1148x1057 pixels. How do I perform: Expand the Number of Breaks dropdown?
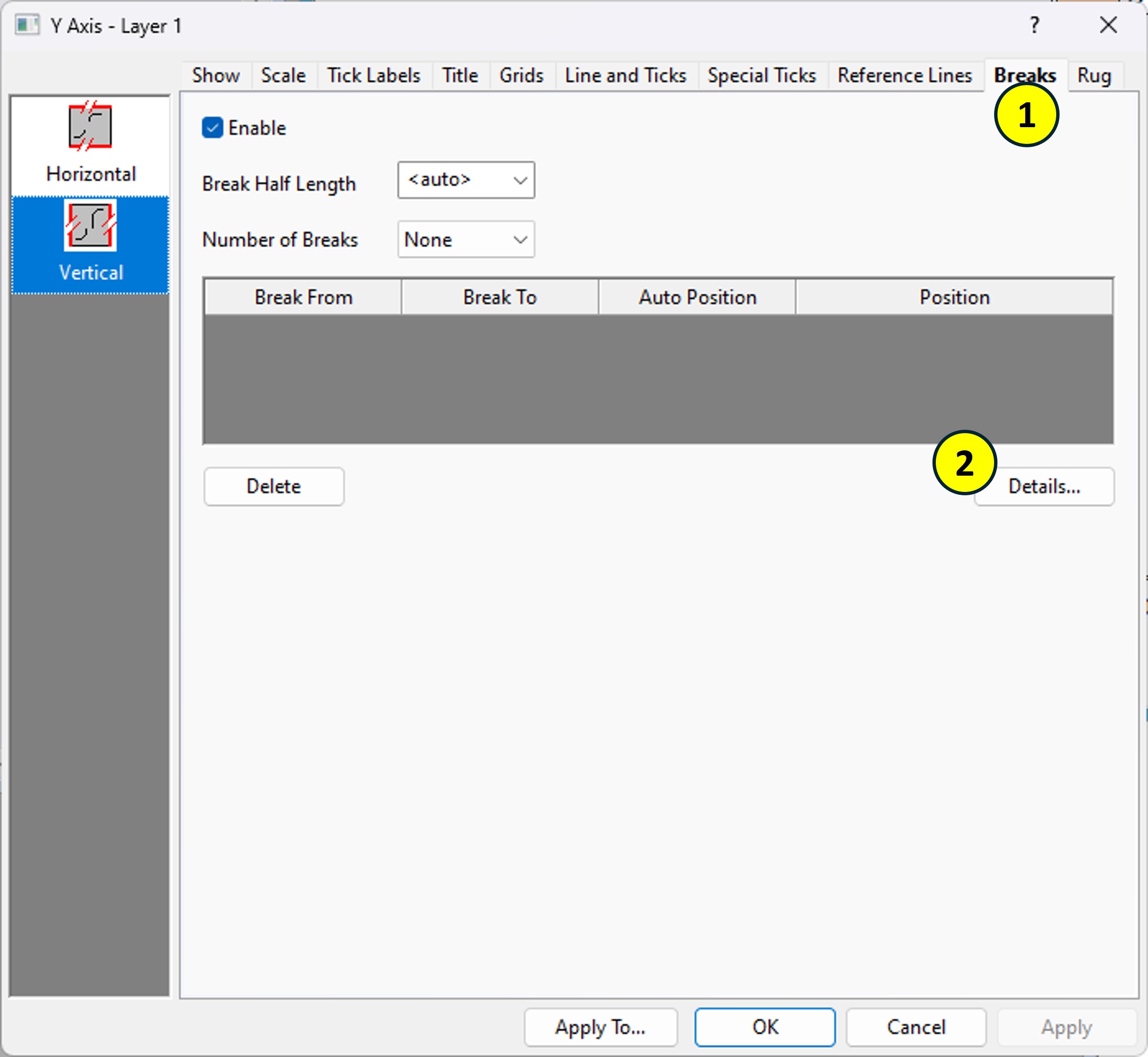[x=466, y=240]
